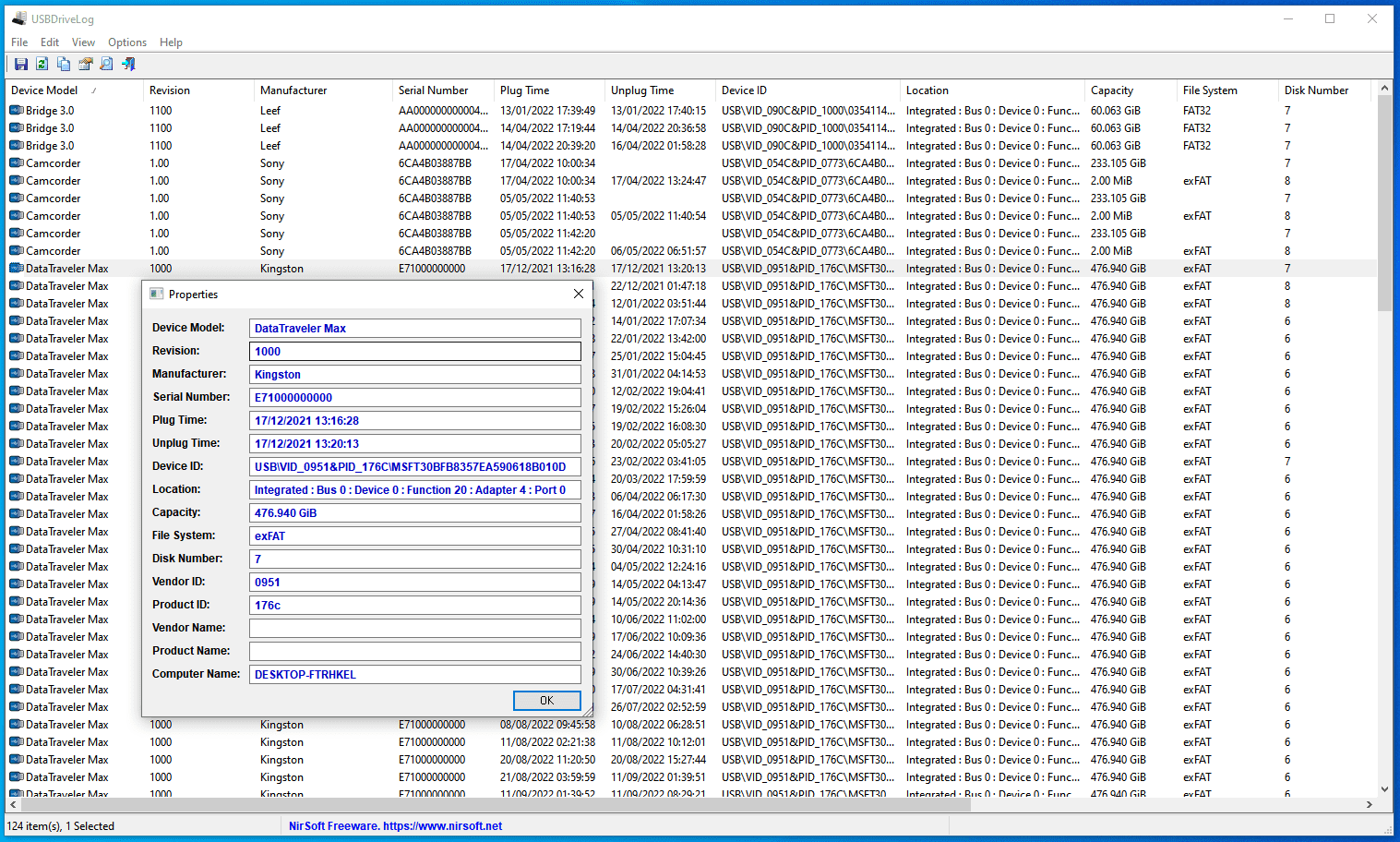Open the File menu
This screenshot has height=842, width=1400.
(19, 42)
